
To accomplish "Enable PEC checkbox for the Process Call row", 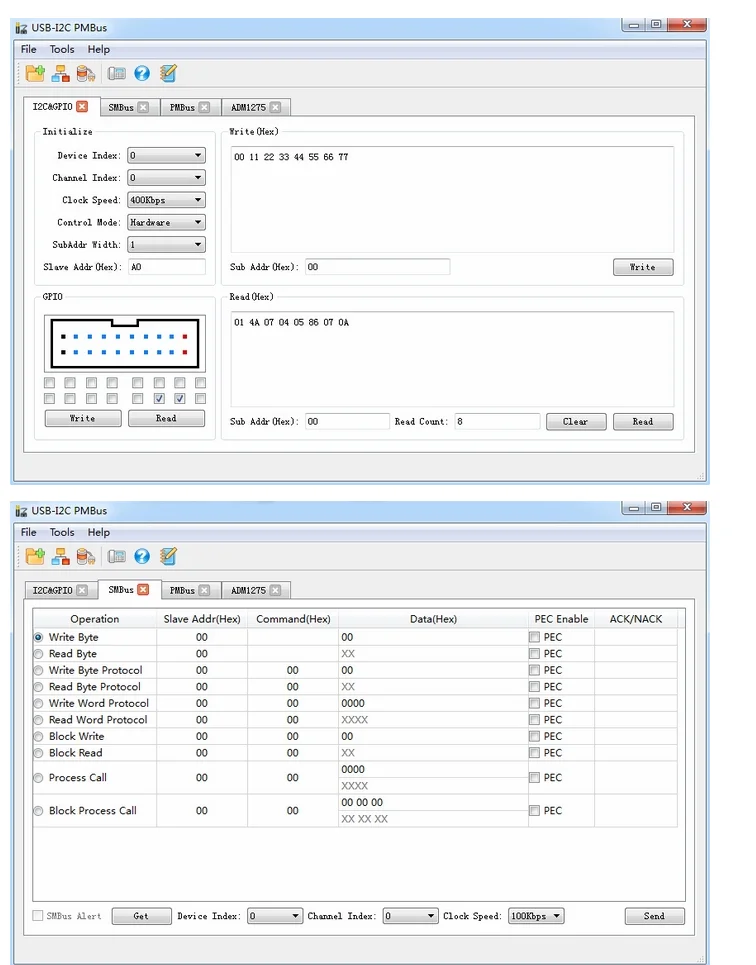I will [535, 778].
